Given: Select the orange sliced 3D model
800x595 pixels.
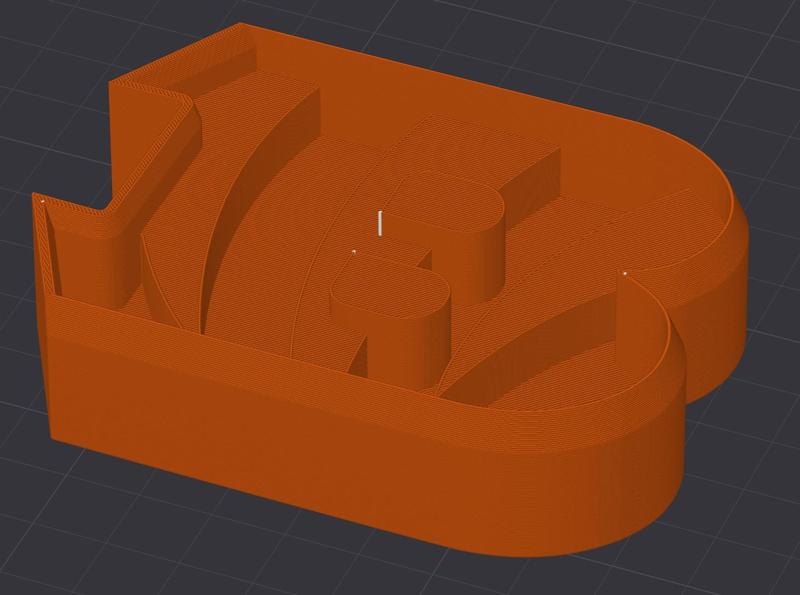Looking at the screenshot, I should point(388,291).
